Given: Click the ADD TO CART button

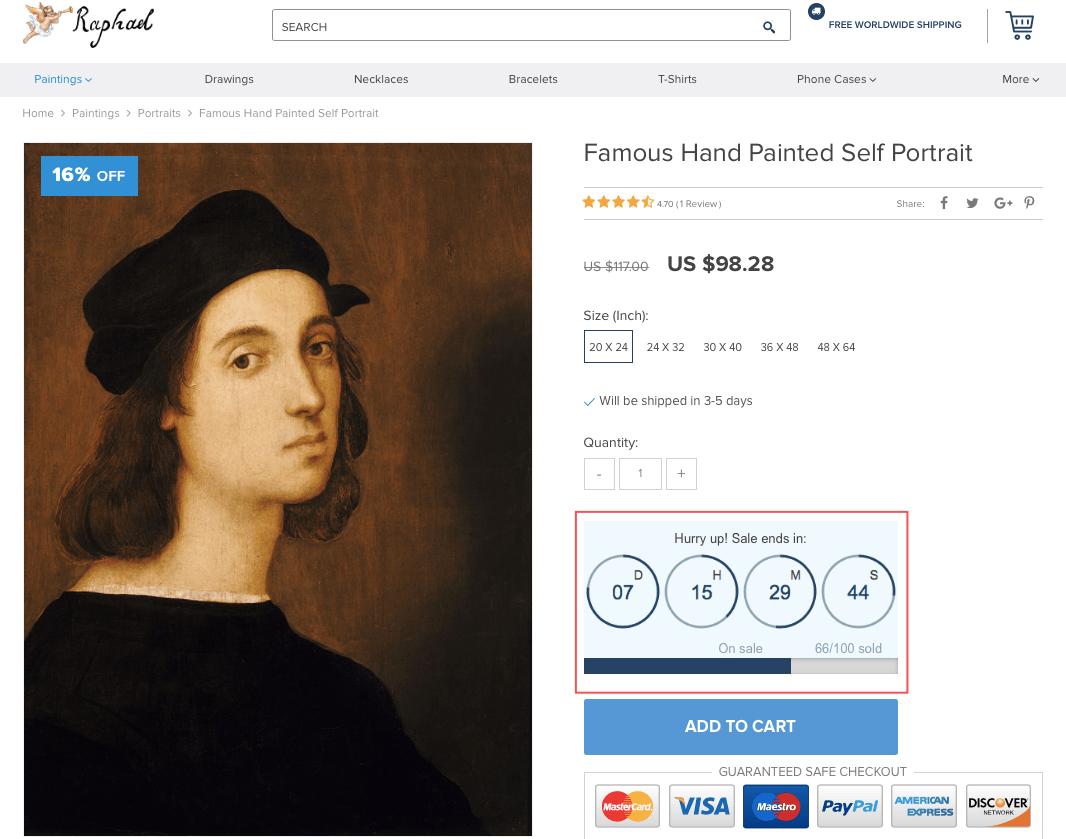Looking at the screenshot, I should pos(740,726).
